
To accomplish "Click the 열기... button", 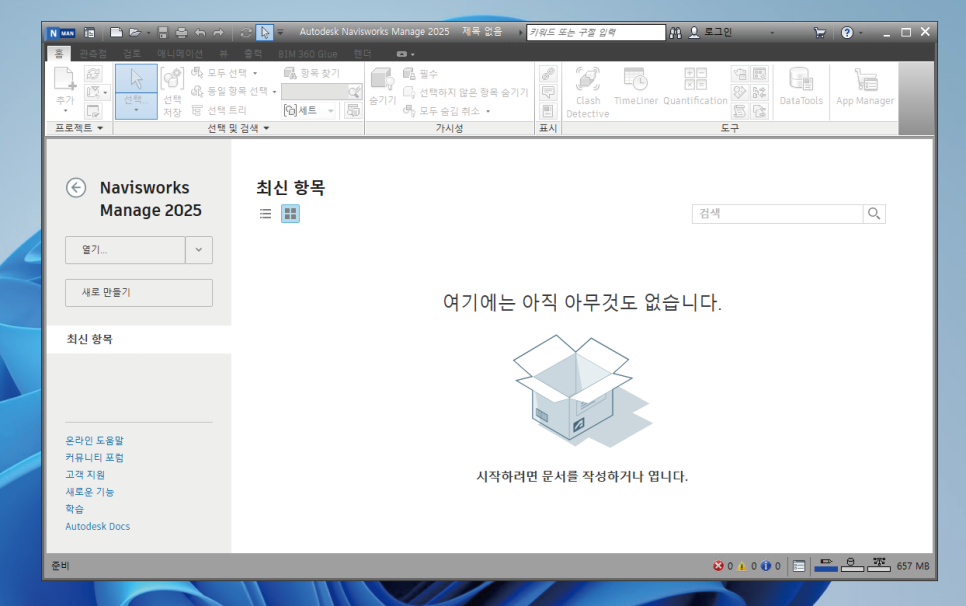I will click(125, 249).
